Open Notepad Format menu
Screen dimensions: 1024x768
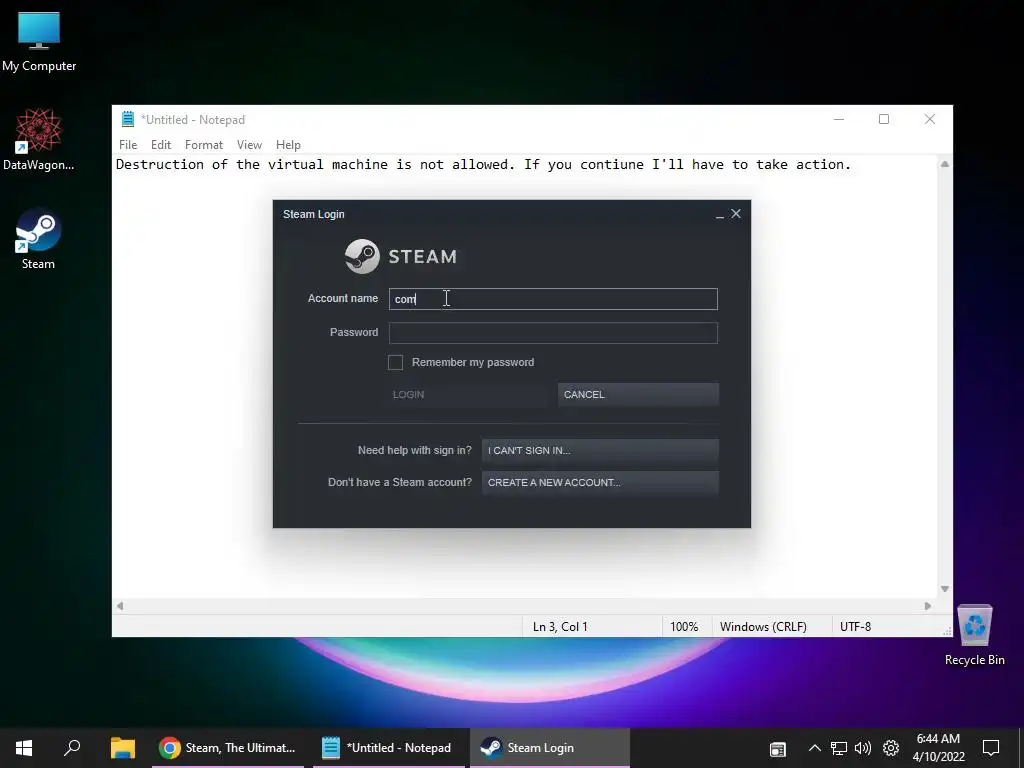204,145
